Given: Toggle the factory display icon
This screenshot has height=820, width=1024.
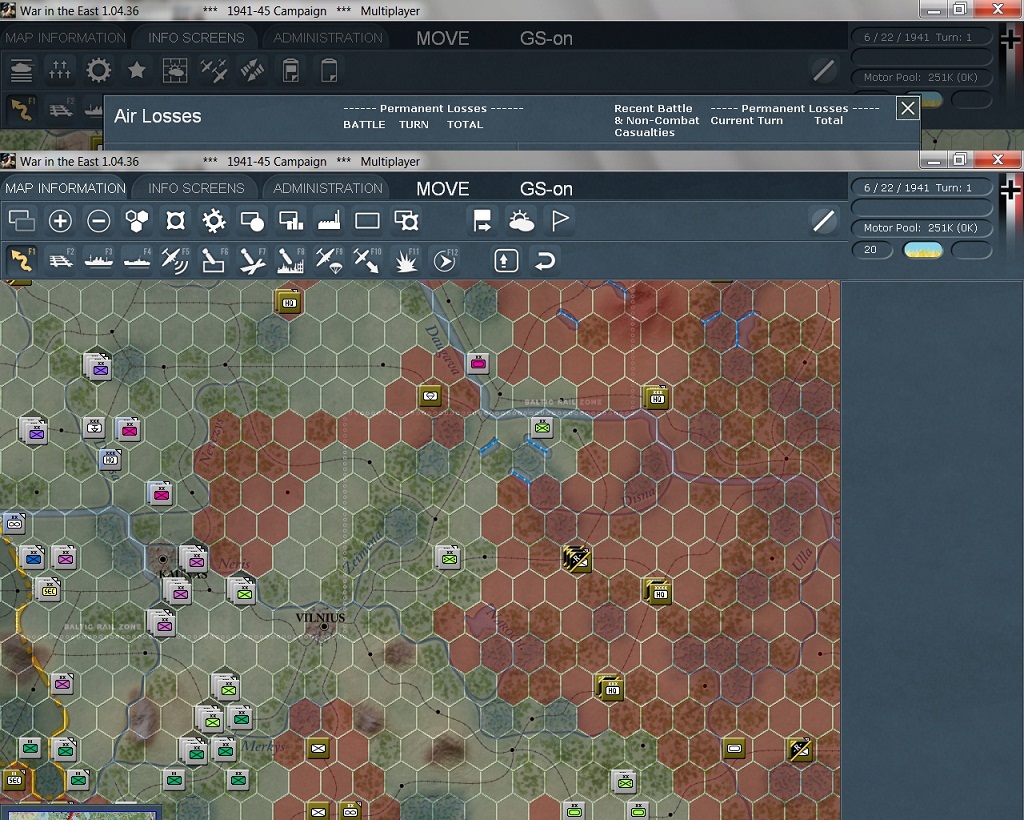Looking at the screenshot, I should (x=329, y=221).
